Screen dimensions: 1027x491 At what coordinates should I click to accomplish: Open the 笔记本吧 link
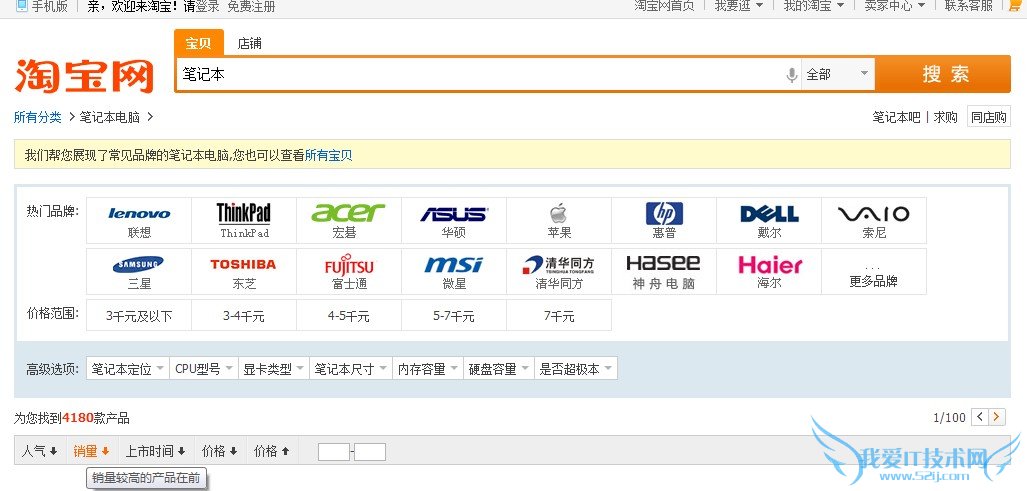pos(897,117)
